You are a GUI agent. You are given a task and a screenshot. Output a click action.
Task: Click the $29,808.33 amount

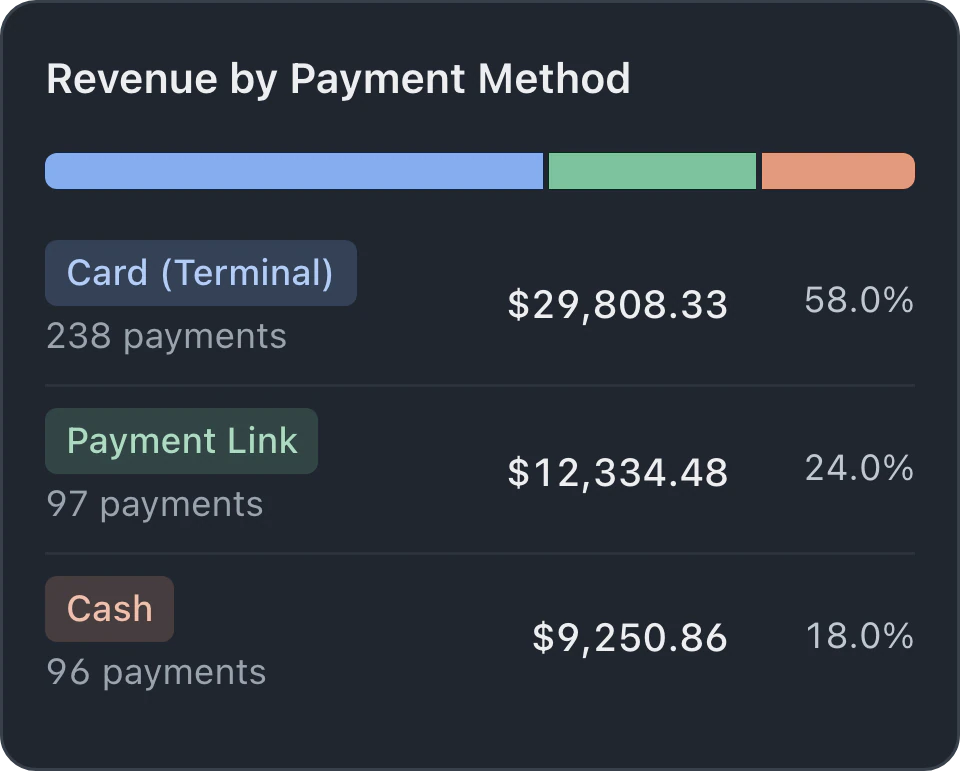click(618, 304)
